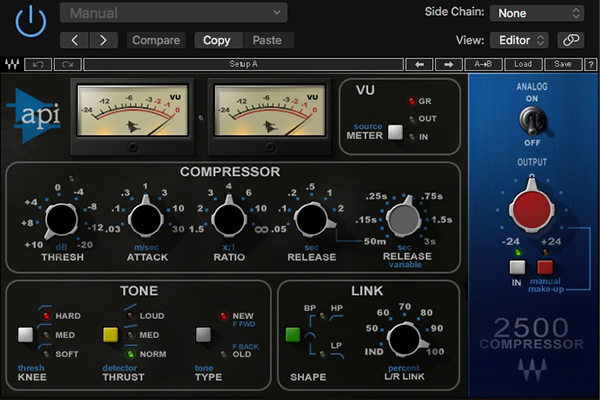The height and width of the screenshot is (400, 600).
Task: Click the Save button
Action: pyautogui.click(x=563, y=64)
